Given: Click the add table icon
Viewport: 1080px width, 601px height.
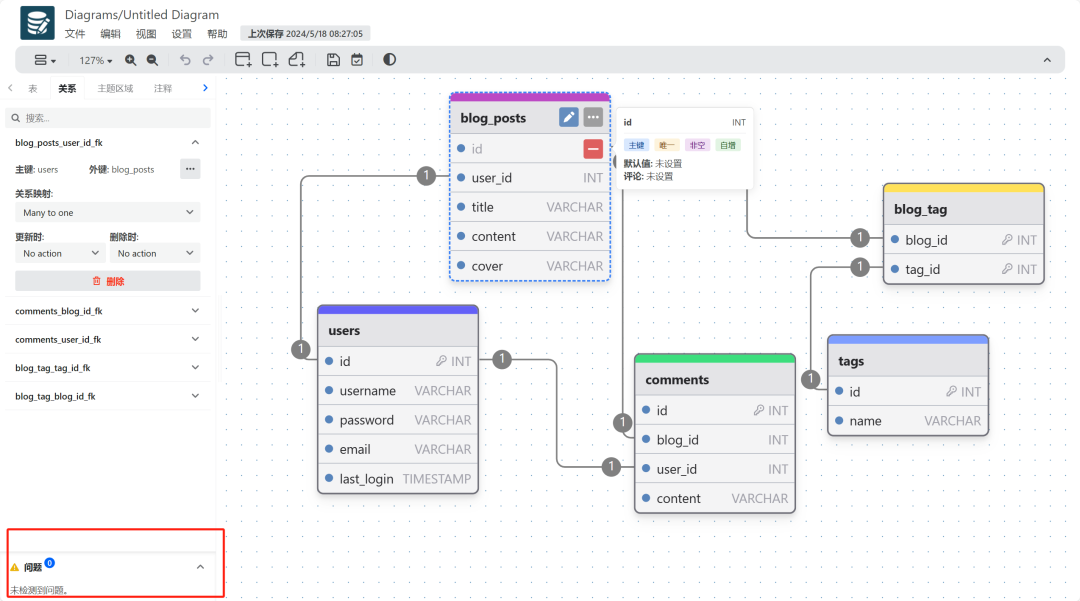Looking at the screenshot, I should click(243, 60).
